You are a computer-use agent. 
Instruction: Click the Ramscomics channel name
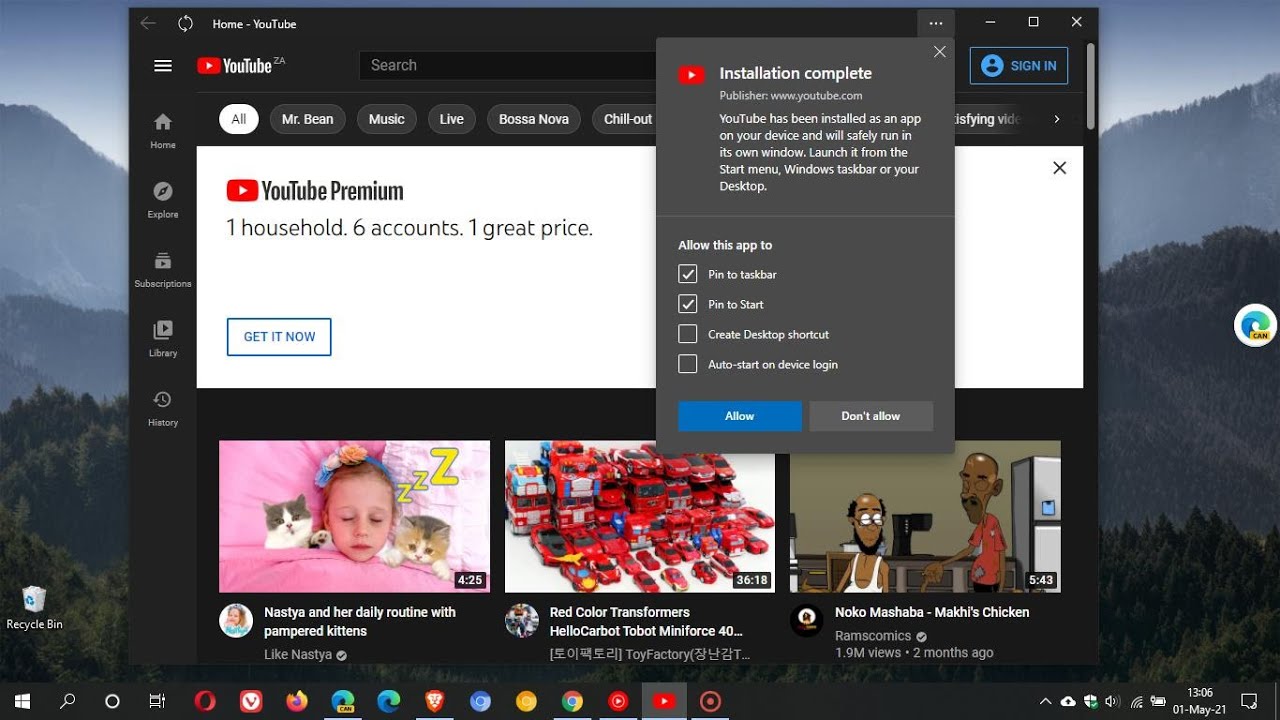pos(873,636)
